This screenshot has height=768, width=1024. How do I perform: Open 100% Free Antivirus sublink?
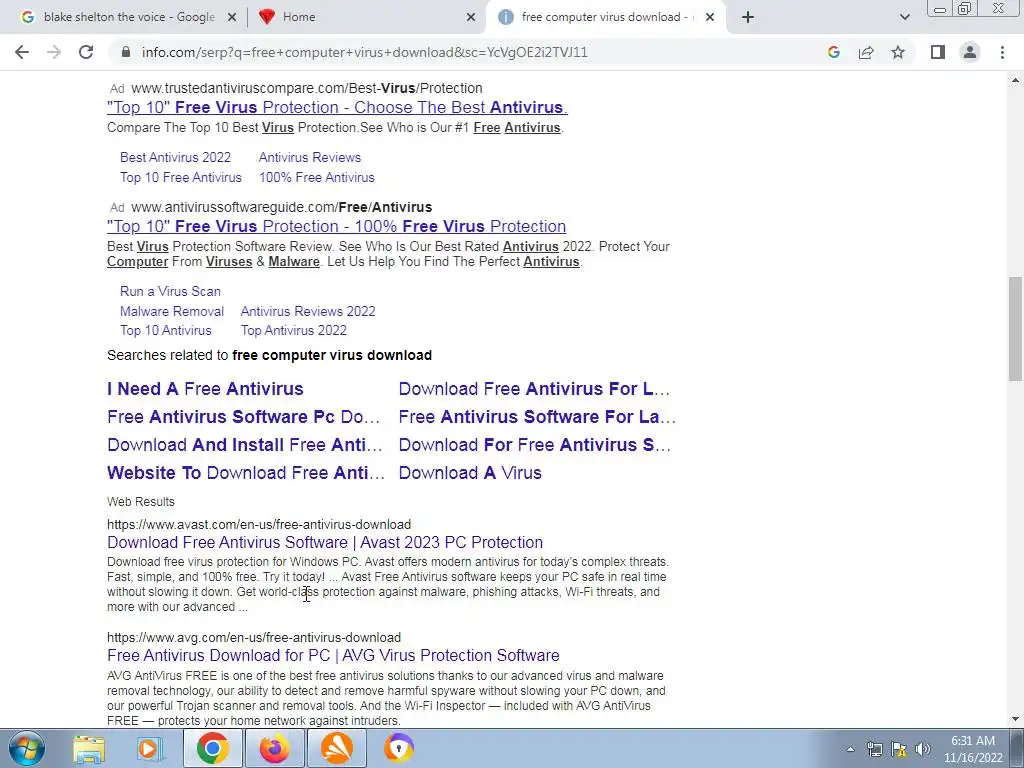click(317, 178)
